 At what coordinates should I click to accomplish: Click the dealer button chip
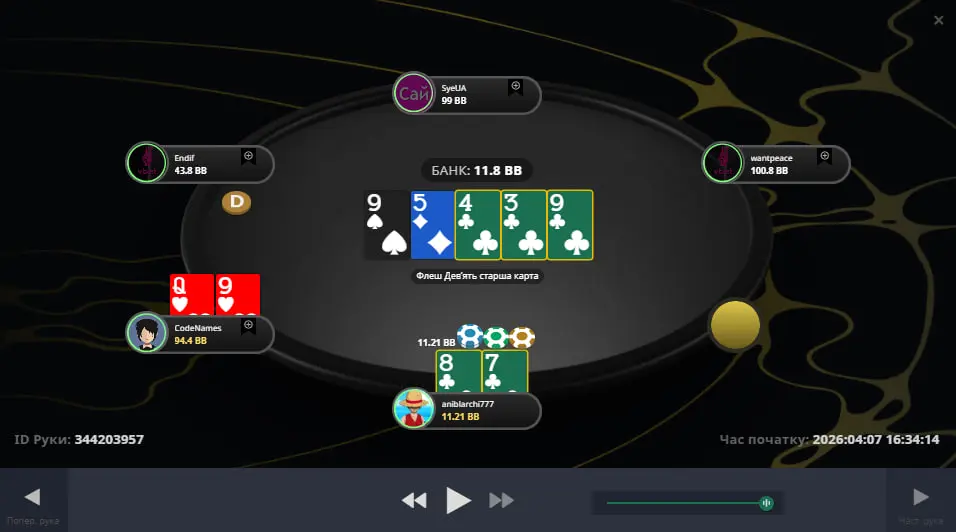[237, 202]
